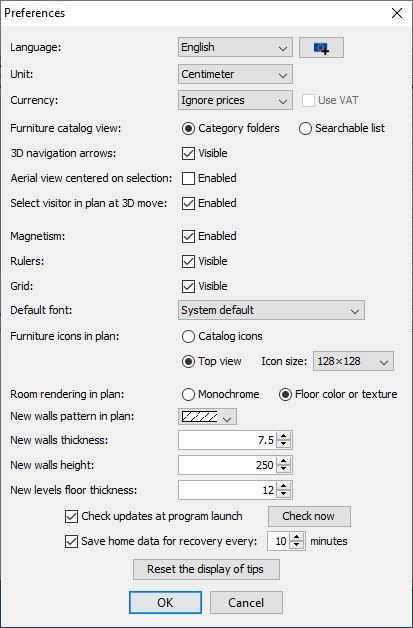Viewport: 413px width, 628px height.
Task: Choose Catalog icons for furniture in plan
Action: pos(188,336)
